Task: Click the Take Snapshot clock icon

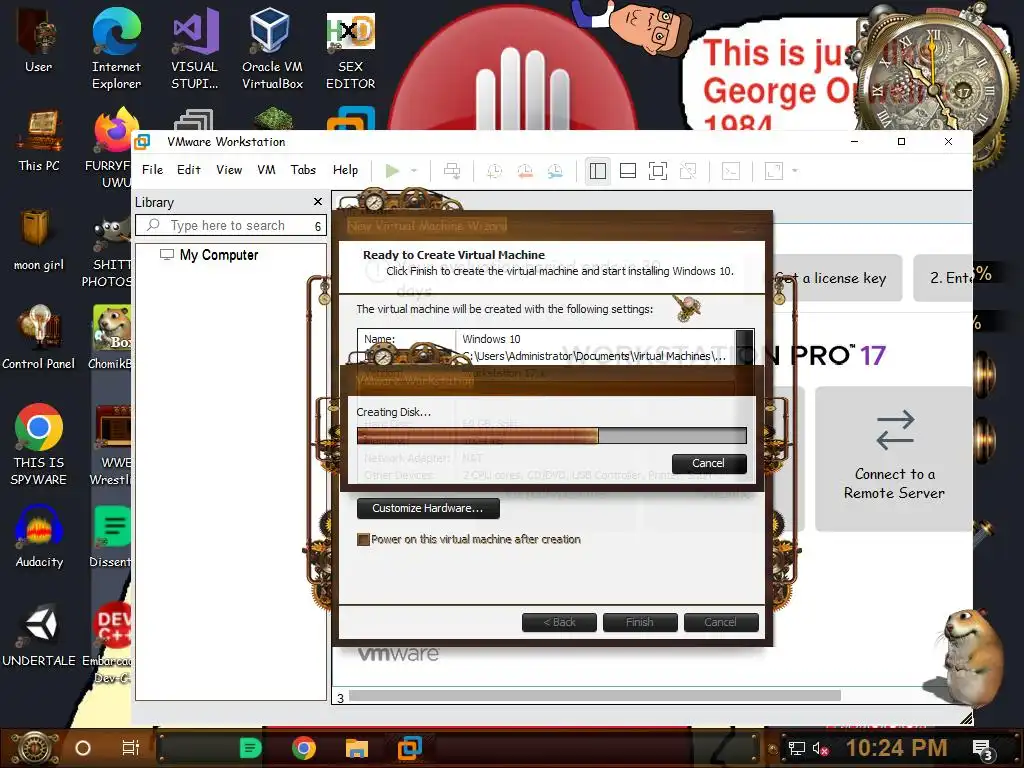Action: click(x=494, y=171)
